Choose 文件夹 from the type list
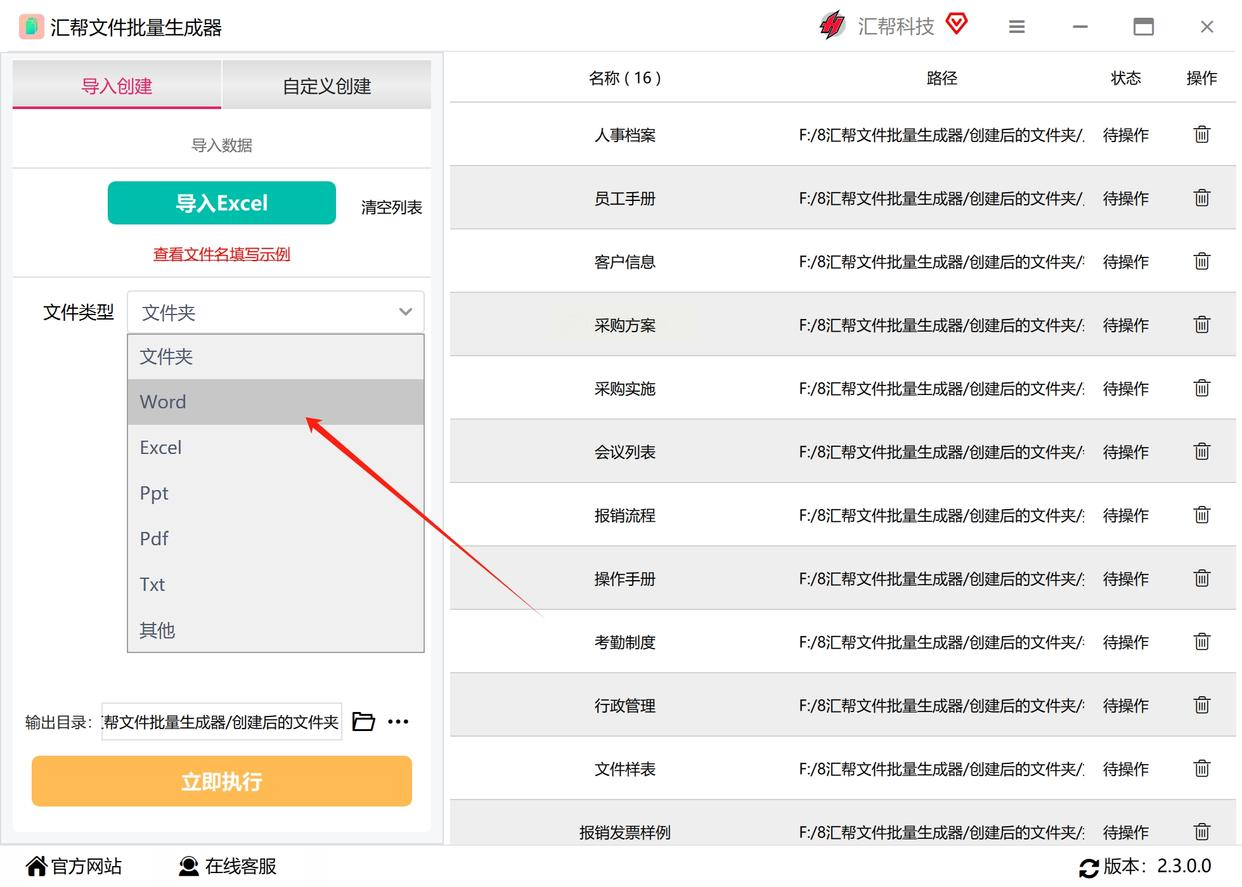The image size is (1242, 887). coord(276,357)
